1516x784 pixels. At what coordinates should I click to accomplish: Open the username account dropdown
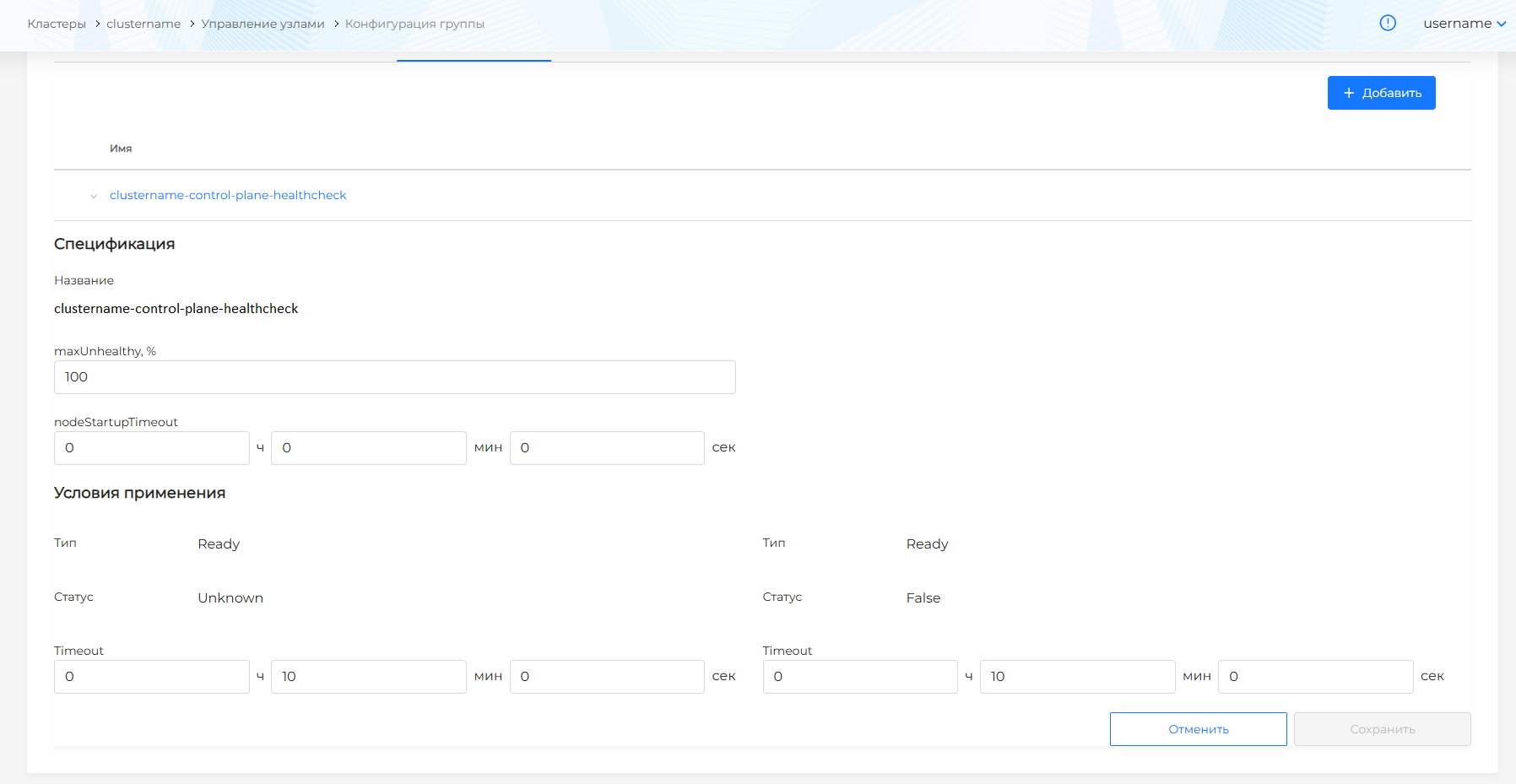(1464, 24)
